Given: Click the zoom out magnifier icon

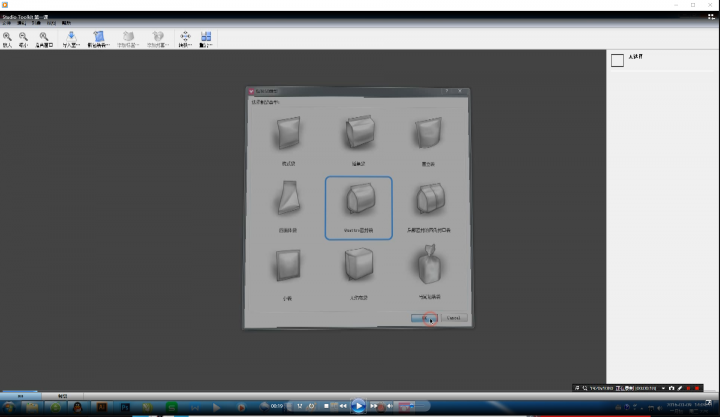Looking at the screenshot, I should click(23, 37).
